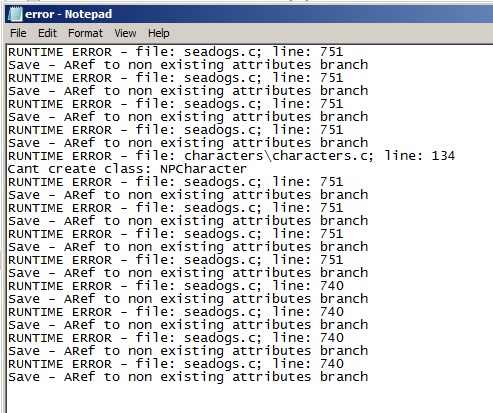Click the characters\characters.c line 134 error
This screenshot has width=493, height=413.
coord(231,156)
